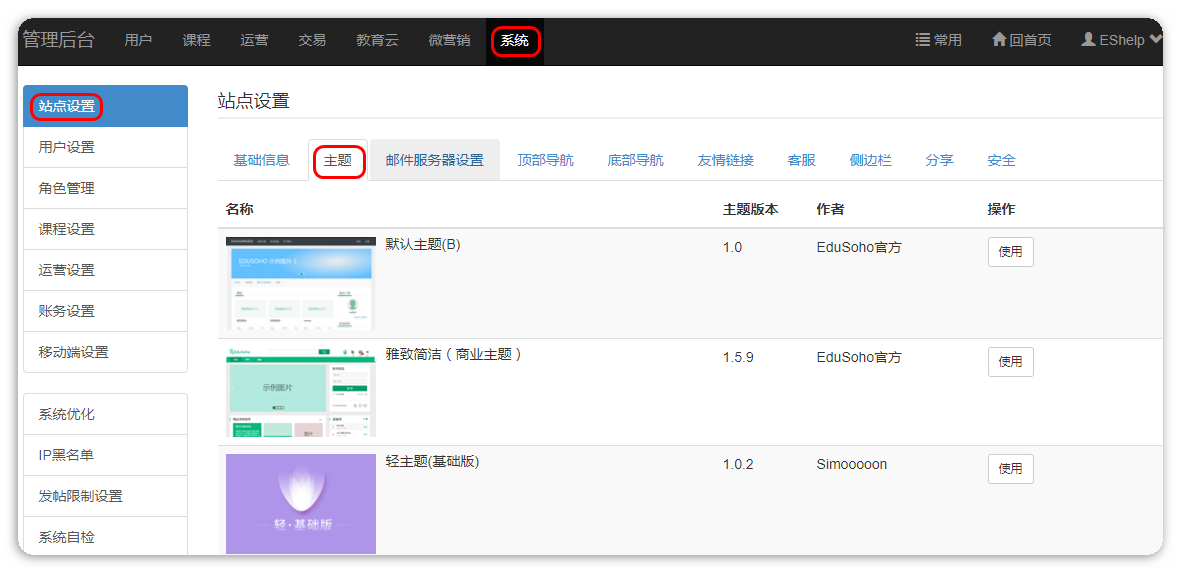Use the 默认主题(B) theme
Viewport: 1181px width, 573px height.
[1010, 252]
